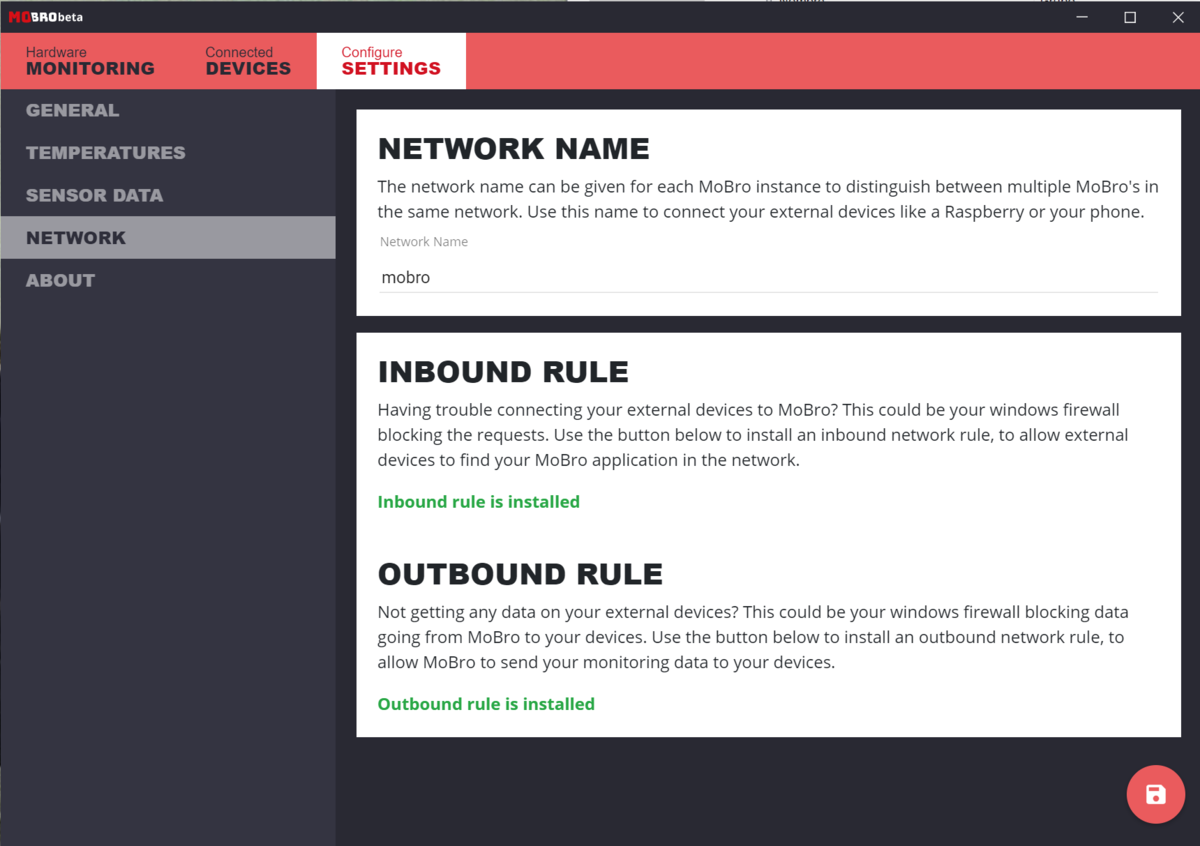Click the 'Outbound rule is installed' status text
Image resolution: width=1200 pixels, height=846 pixels.
486,704
